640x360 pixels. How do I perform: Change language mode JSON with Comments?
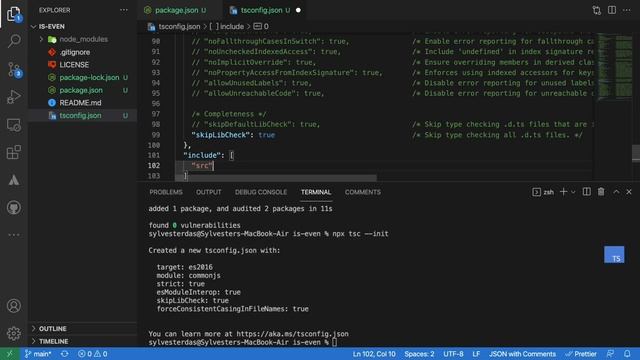coord(522,354)
